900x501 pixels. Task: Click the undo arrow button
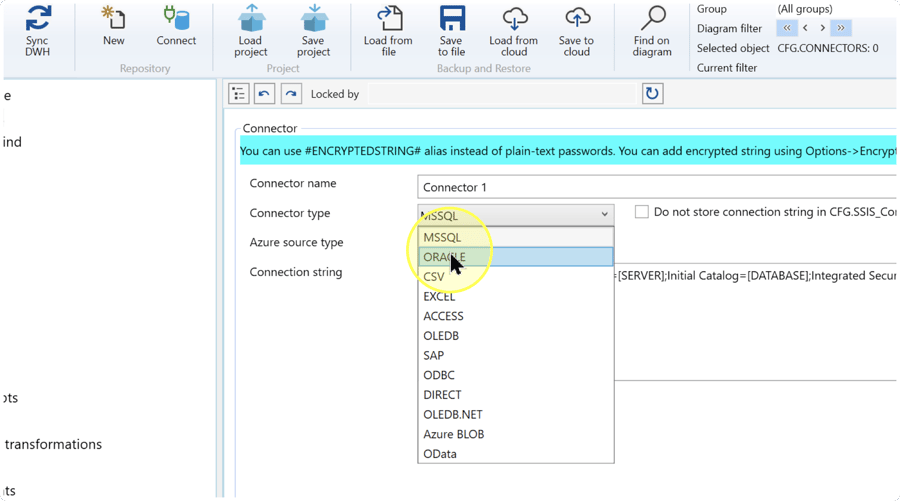click(264, 94)
